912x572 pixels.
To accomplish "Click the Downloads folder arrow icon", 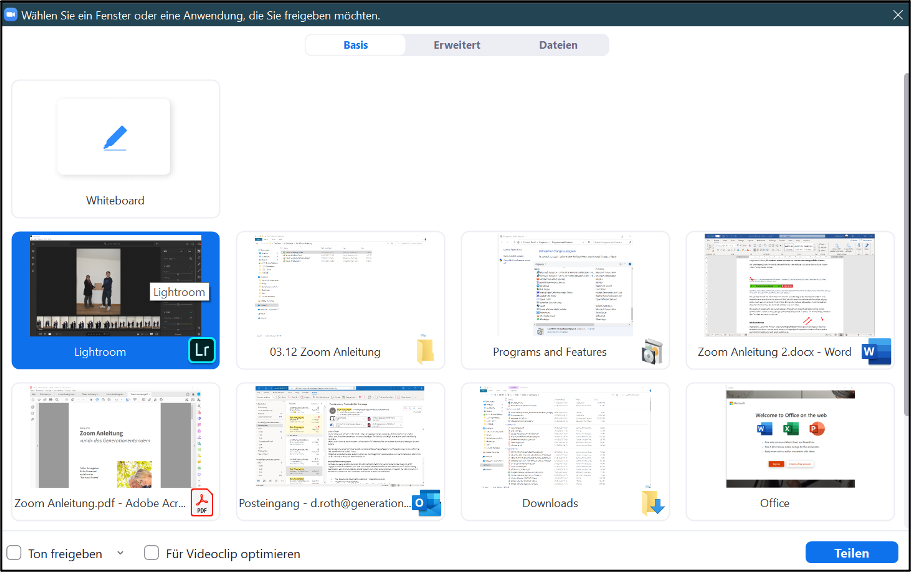I will point(653,503).
